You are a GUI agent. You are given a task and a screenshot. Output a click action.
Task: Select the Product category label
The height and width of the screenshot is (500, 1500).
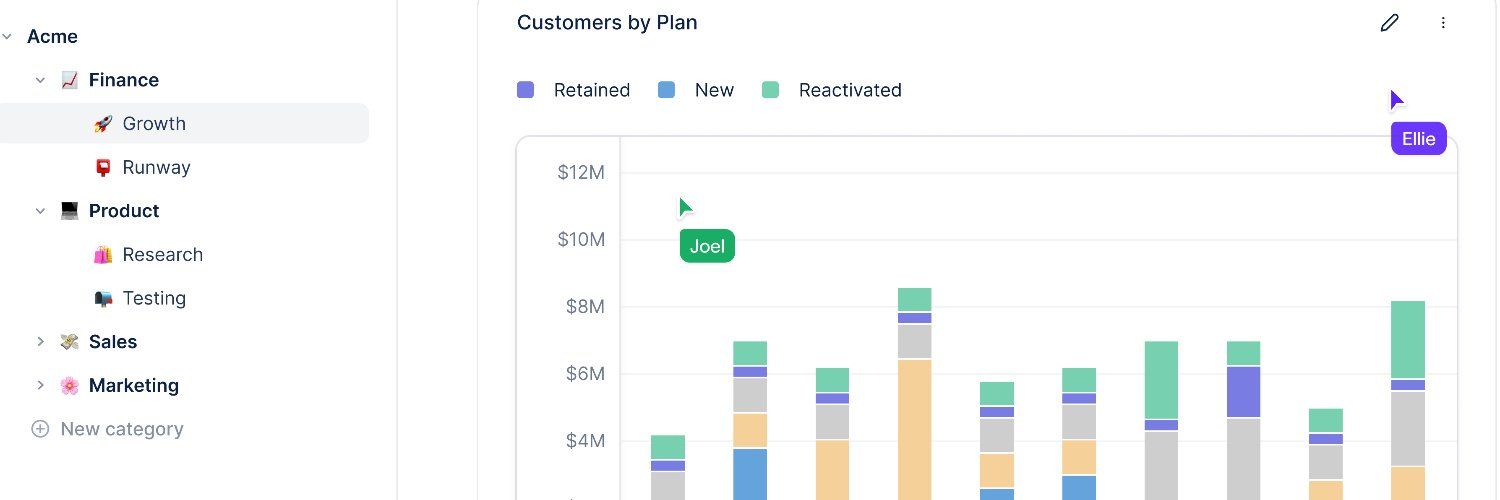pyautogui.click(x=124, y=211)
